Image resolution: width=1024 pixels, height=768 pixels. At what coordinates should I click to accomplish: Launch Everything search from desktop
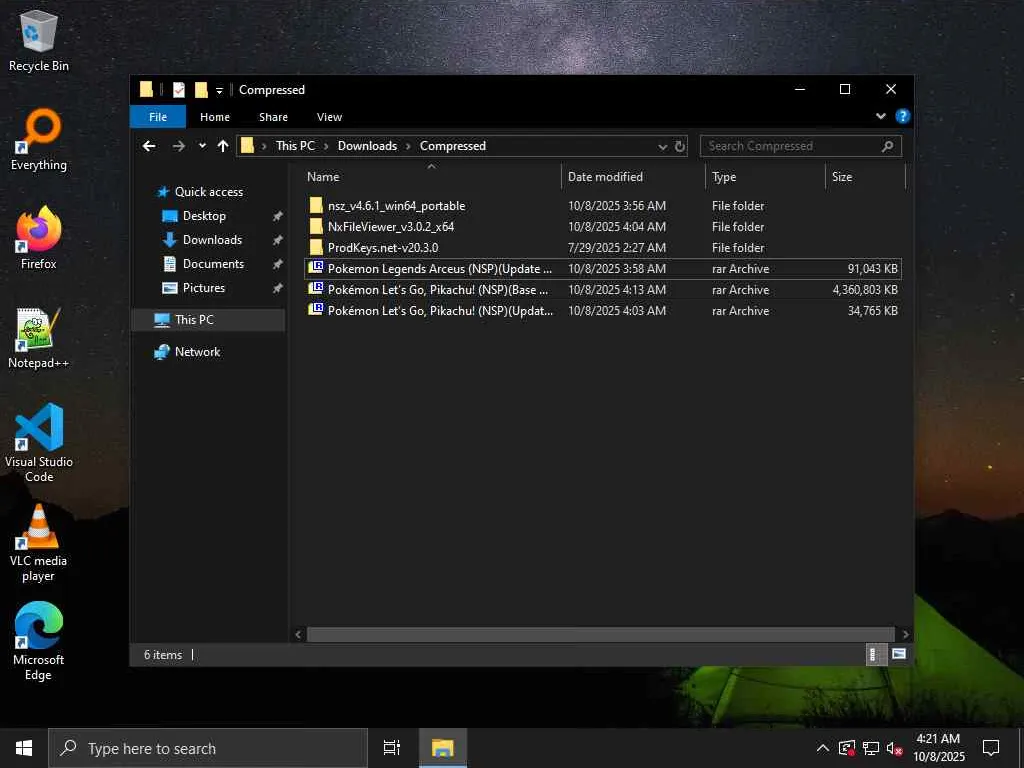[x=39, y=140]
